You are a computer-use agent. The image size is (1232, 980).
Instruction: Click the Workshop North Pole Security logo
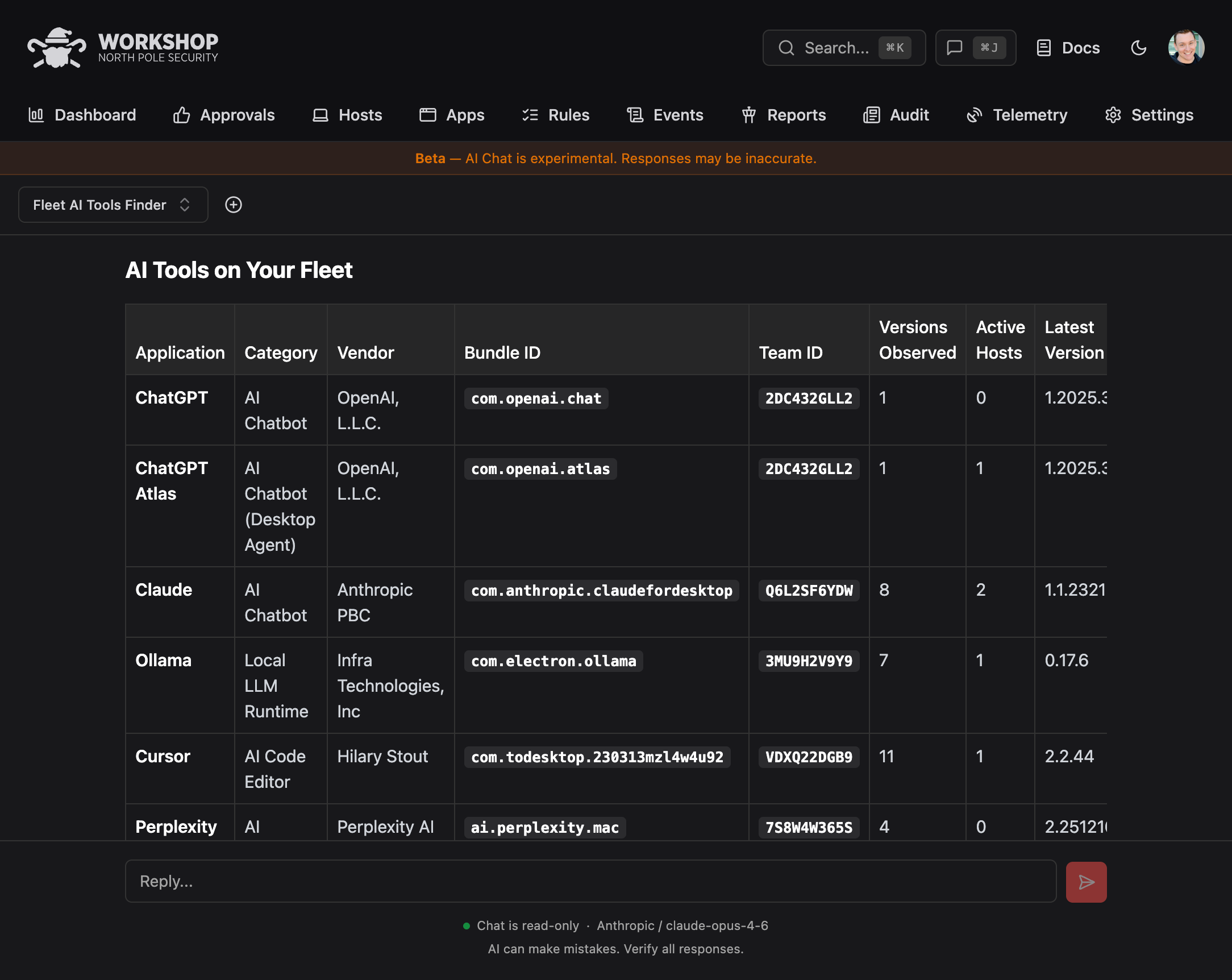click(x=123, y=47)
